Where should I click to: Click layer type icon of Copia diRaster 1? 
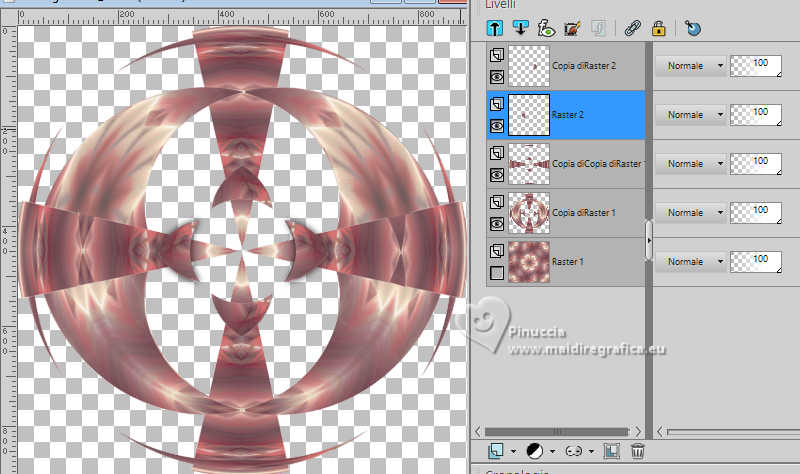(x=497, y=202)
